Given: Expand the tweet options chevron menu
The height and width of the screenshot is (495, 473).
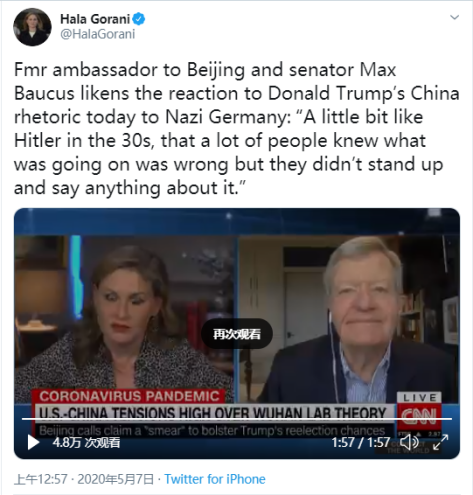Looking at the screenshot, I should (x=454, y=17).
